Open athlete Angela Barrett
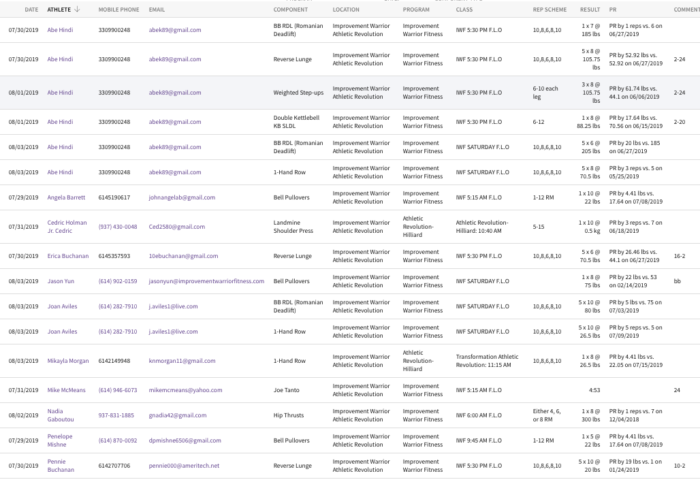Screen dimensions: 700x482 pyautogui.click(x=66, y=197)
